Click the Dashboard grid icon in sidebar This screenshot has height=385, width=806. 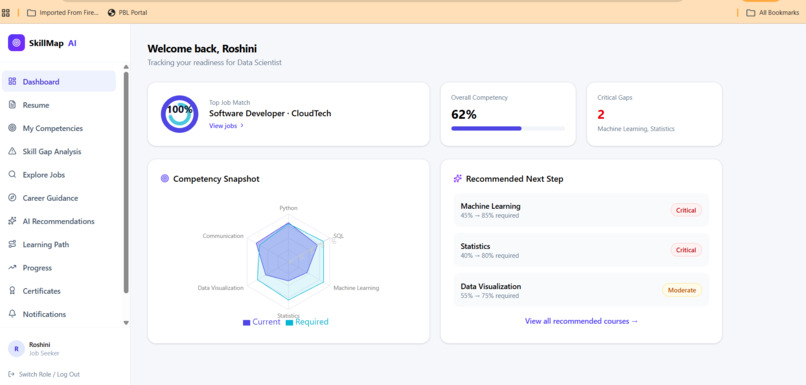click(x=12, y=81)
